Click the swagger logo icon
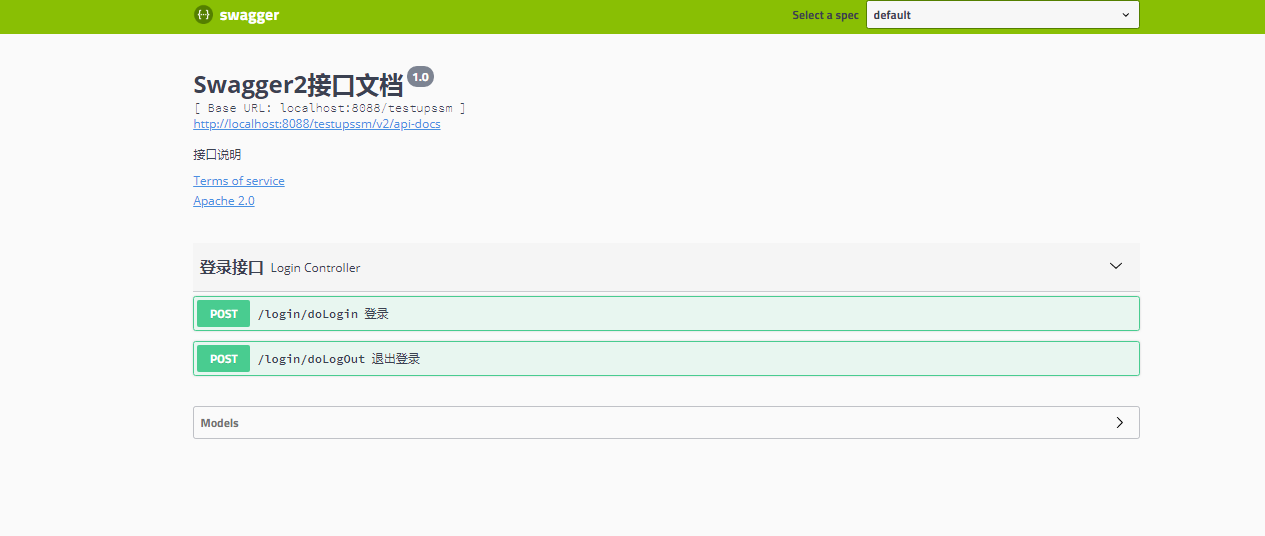Screen dimensions: 1265x536 (203, 15)
